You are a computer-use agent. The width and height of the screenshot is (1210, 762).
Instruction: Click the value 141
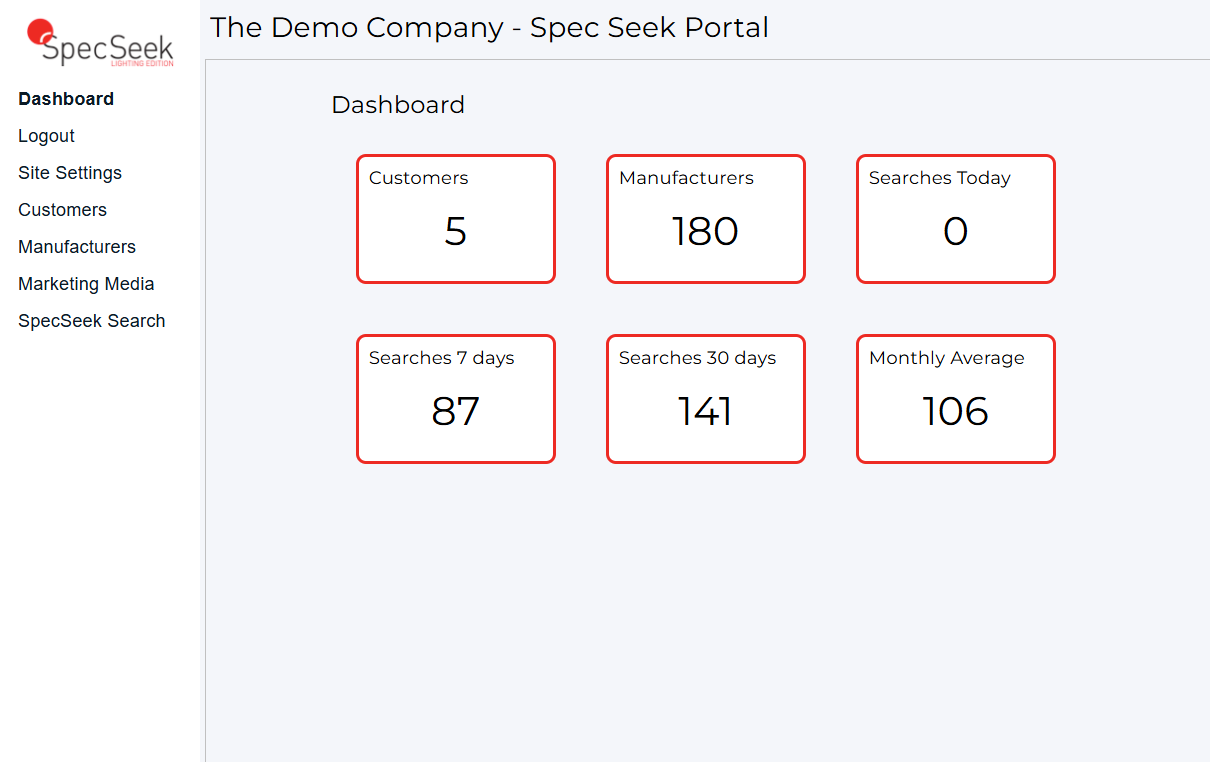[706, 411]
